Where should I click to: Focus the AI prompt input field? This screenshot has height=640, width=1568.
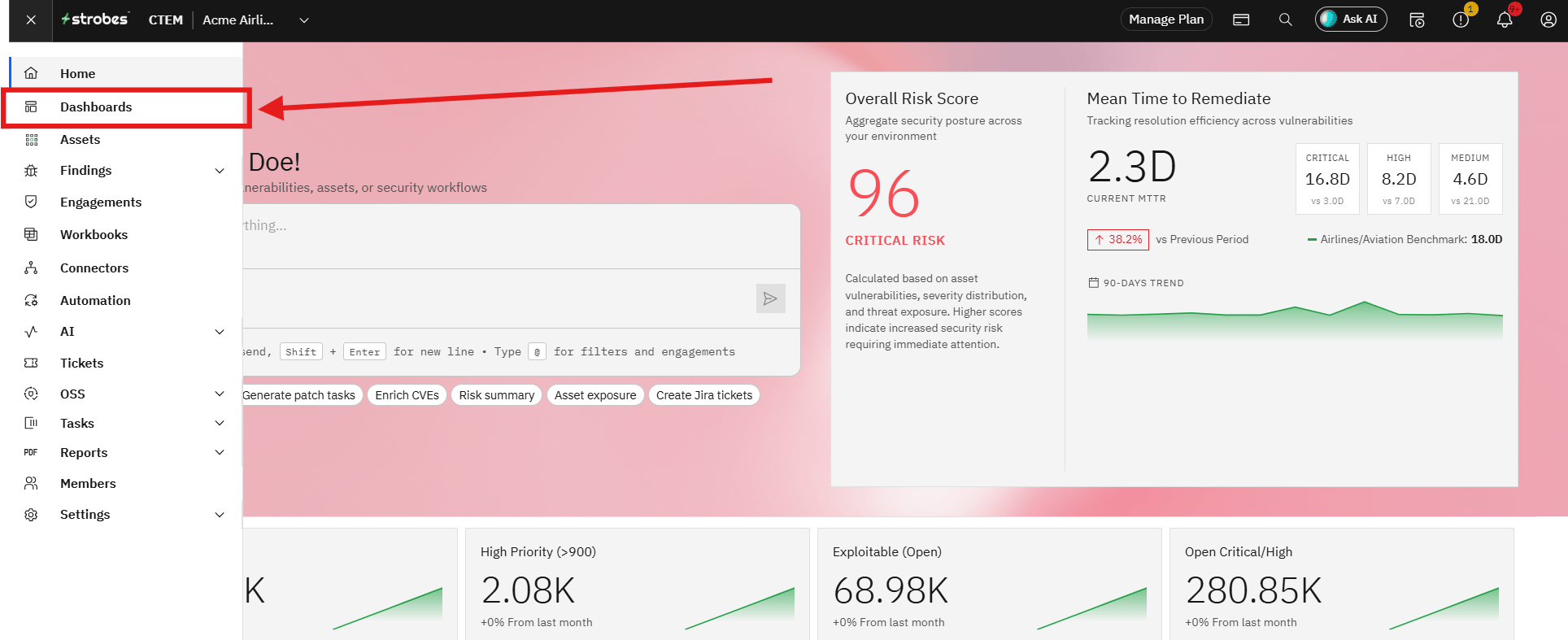[x=520, y=236]
